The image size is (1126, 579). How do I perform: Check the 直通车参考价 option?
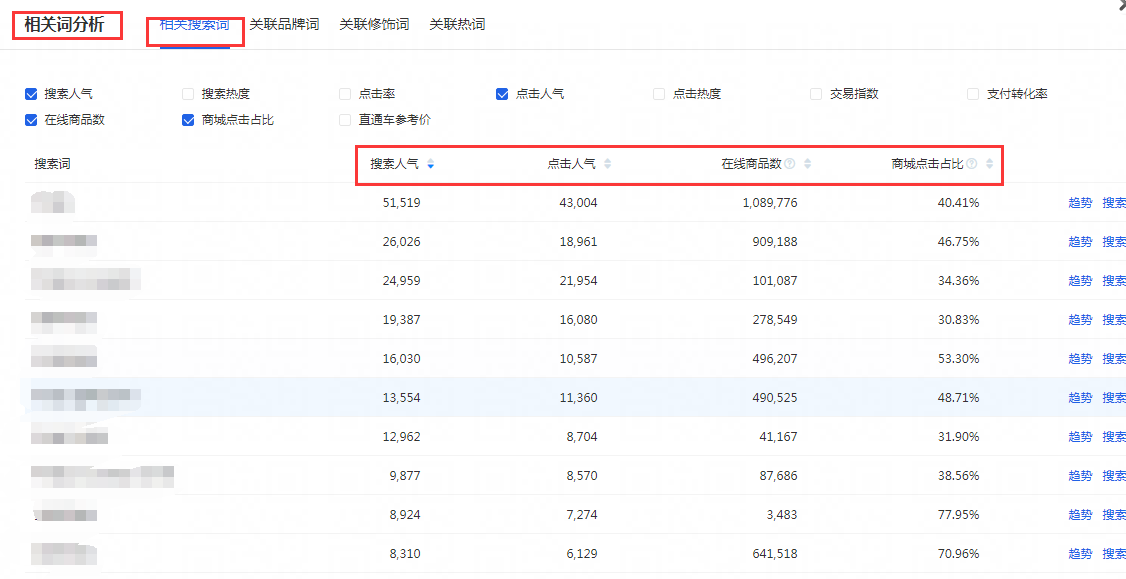pos(345,120)
